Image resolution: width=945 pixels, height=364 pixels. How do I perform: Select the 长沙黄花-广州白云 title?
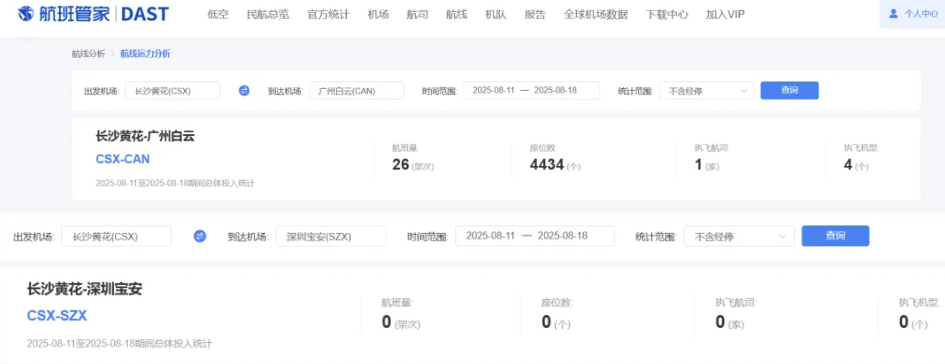pyautogui.click(x=145, y=136)
